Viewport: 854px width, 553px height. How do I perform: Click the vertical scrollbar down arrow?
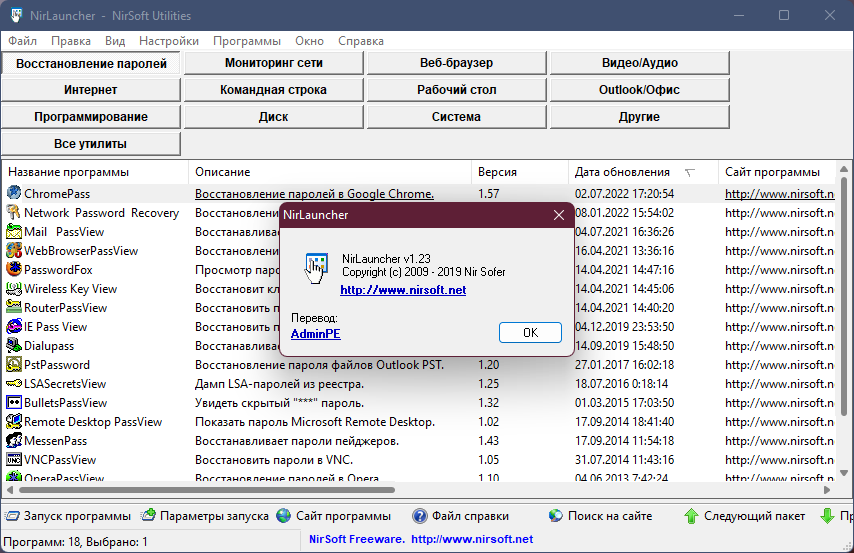[x=844, y=473]
